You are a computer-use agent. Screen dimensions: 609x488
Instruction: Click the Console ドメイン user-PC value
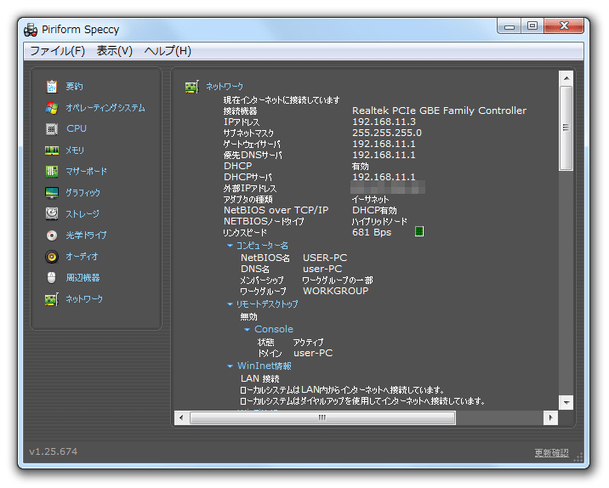tap(313, 353)
